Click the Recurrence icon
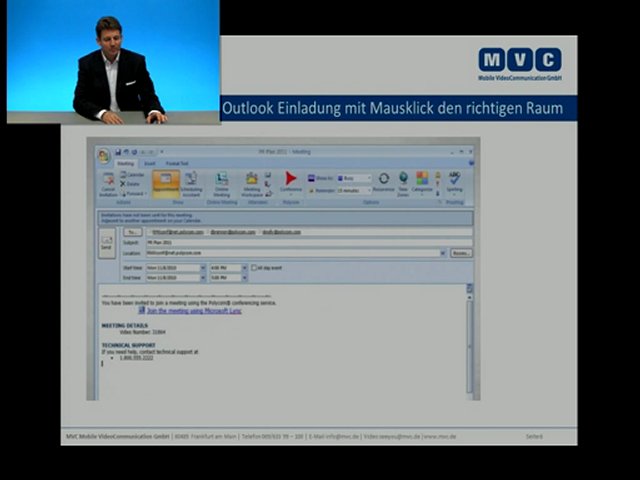 point(384,182)
